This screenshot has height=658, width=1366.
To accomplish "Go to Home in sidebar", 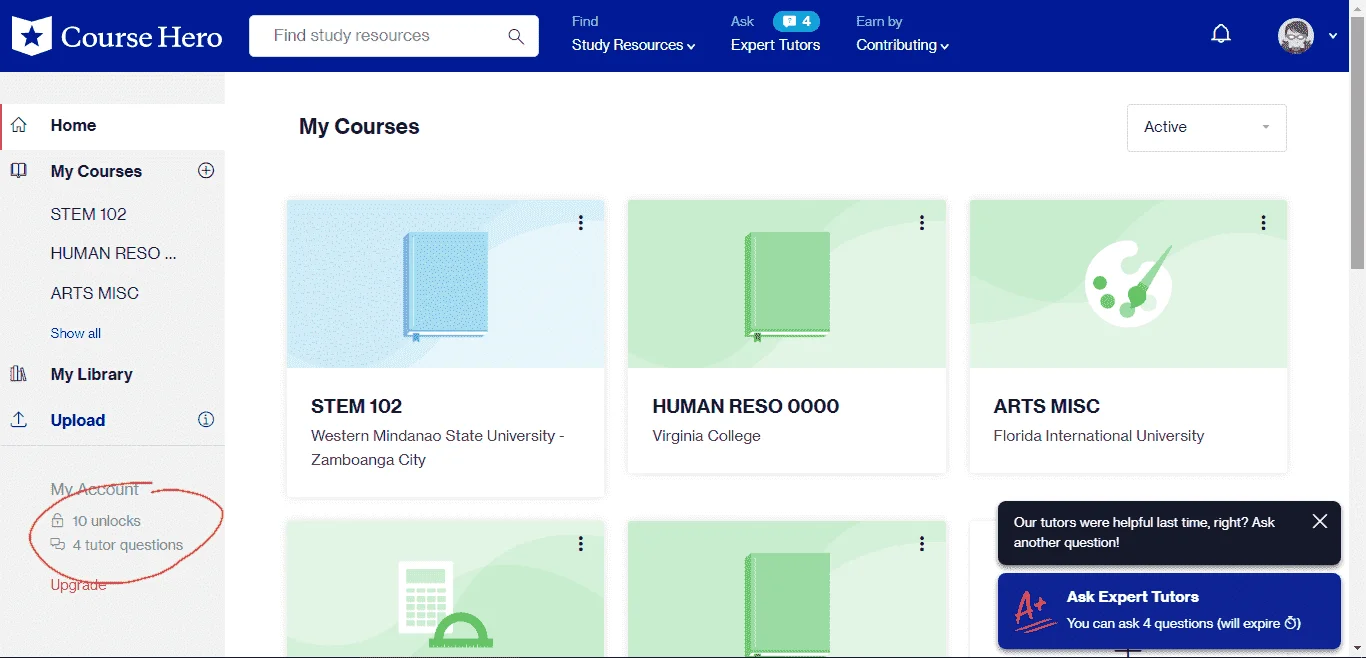I will pyautogui.click(x=73, y=125).
